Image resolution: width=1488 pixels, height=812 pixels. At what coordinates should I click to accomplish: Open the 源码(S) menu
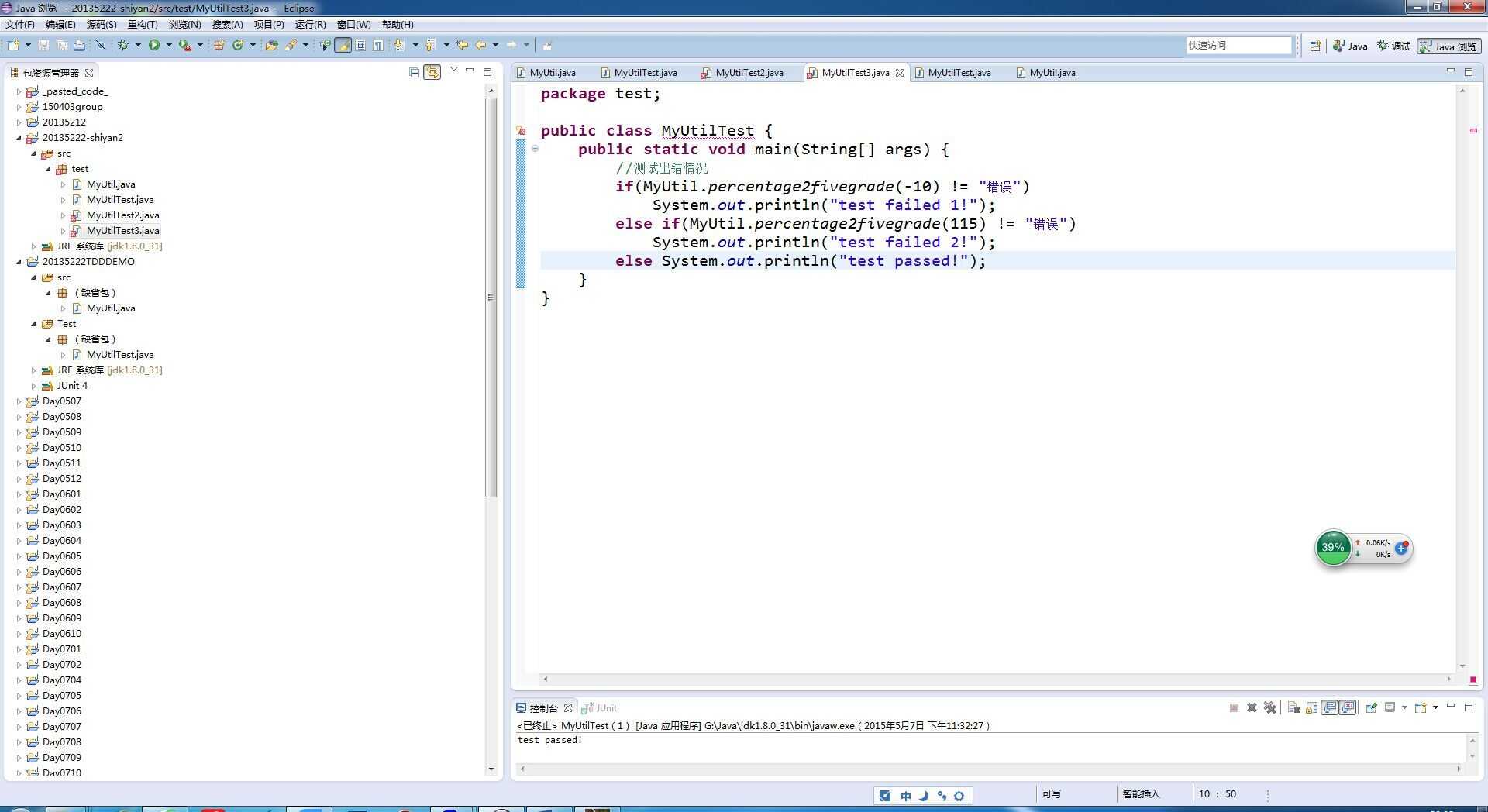point(102,25)
